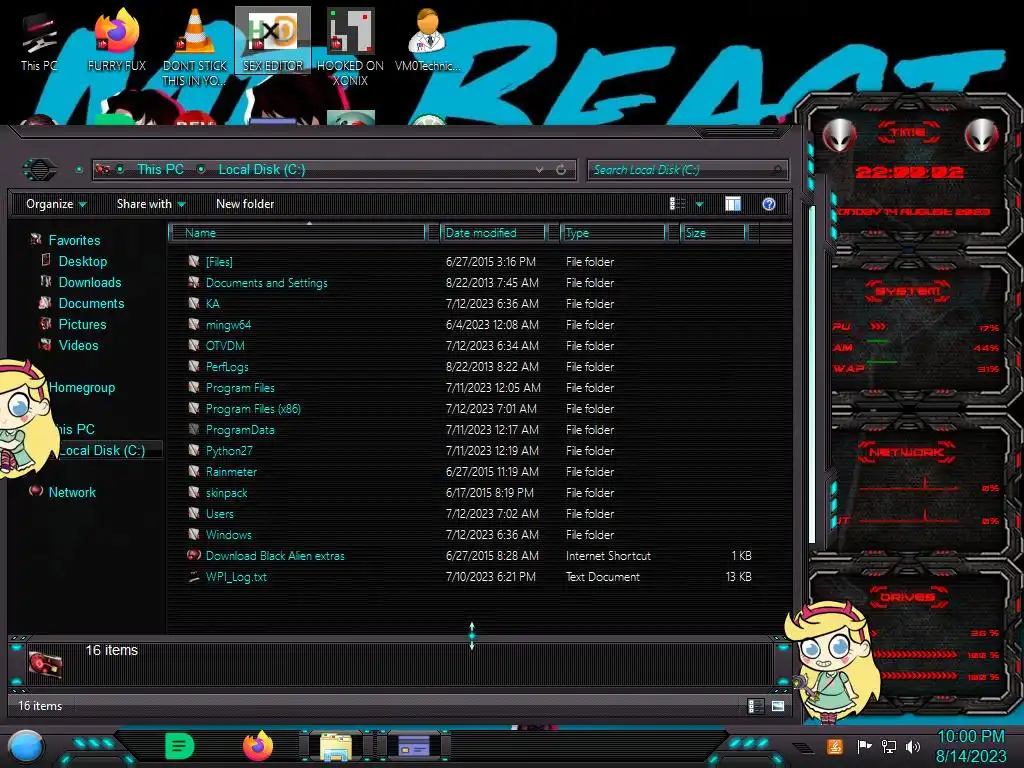
Task: Open the Organize menu
Action: (x=56, y=204)
